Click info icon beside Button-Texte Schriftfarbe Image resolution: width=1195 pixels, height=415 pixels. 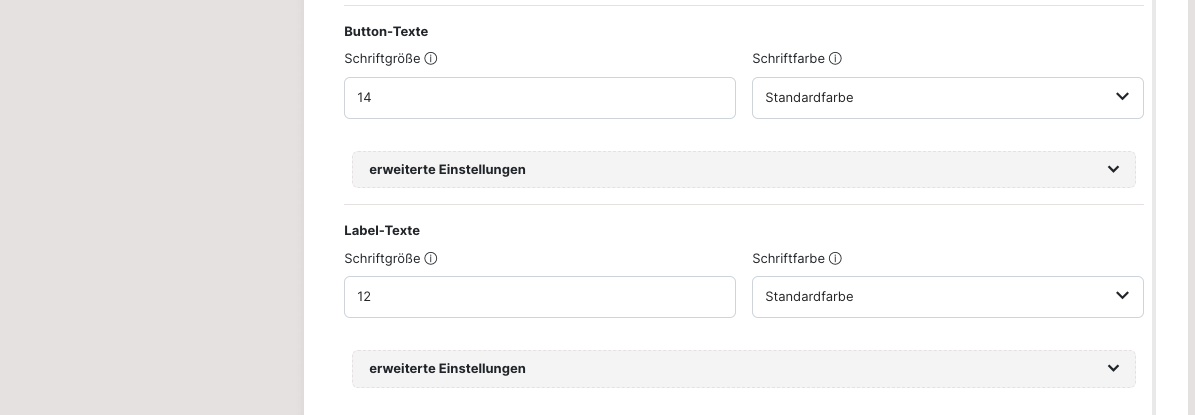[x=835, y=59]
